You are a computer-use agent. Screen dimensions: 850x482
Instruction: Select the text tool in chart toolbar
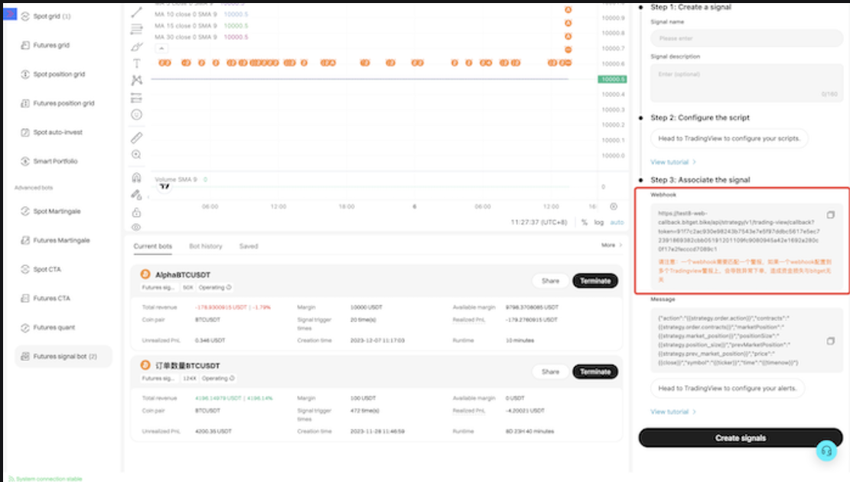(x=137, y=63)
